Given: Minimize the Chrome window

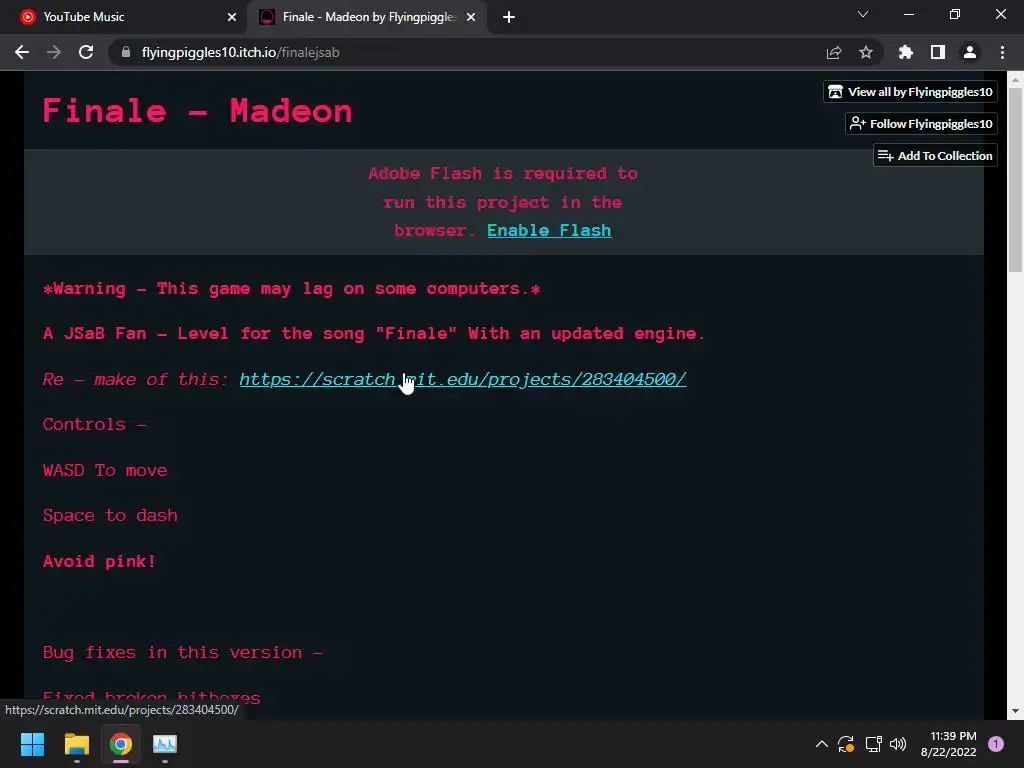Looking at the screenshot, I should point(908,14).
